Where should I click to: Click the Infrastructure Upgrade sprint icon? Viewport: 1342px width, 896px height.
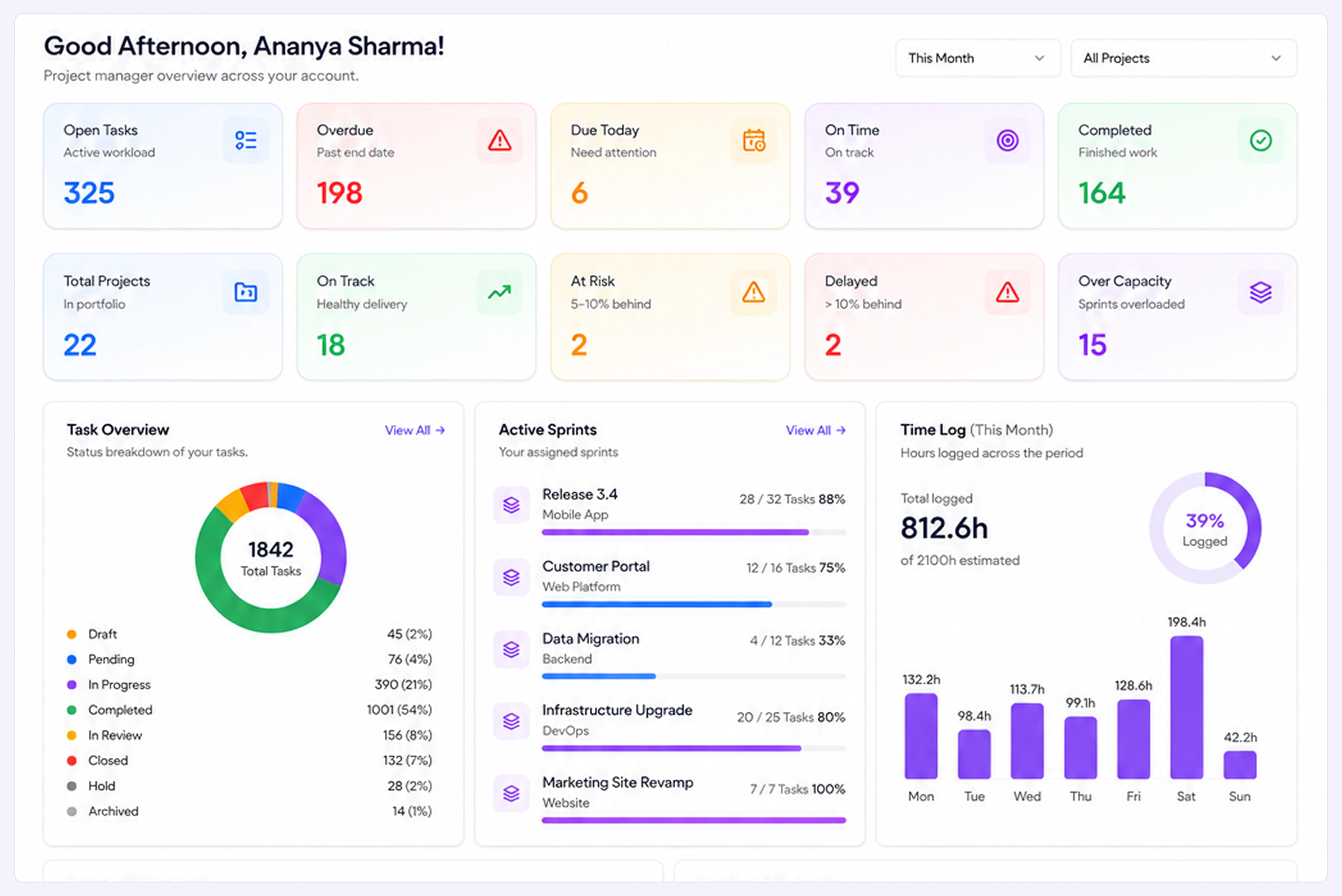tap(511, 721)
